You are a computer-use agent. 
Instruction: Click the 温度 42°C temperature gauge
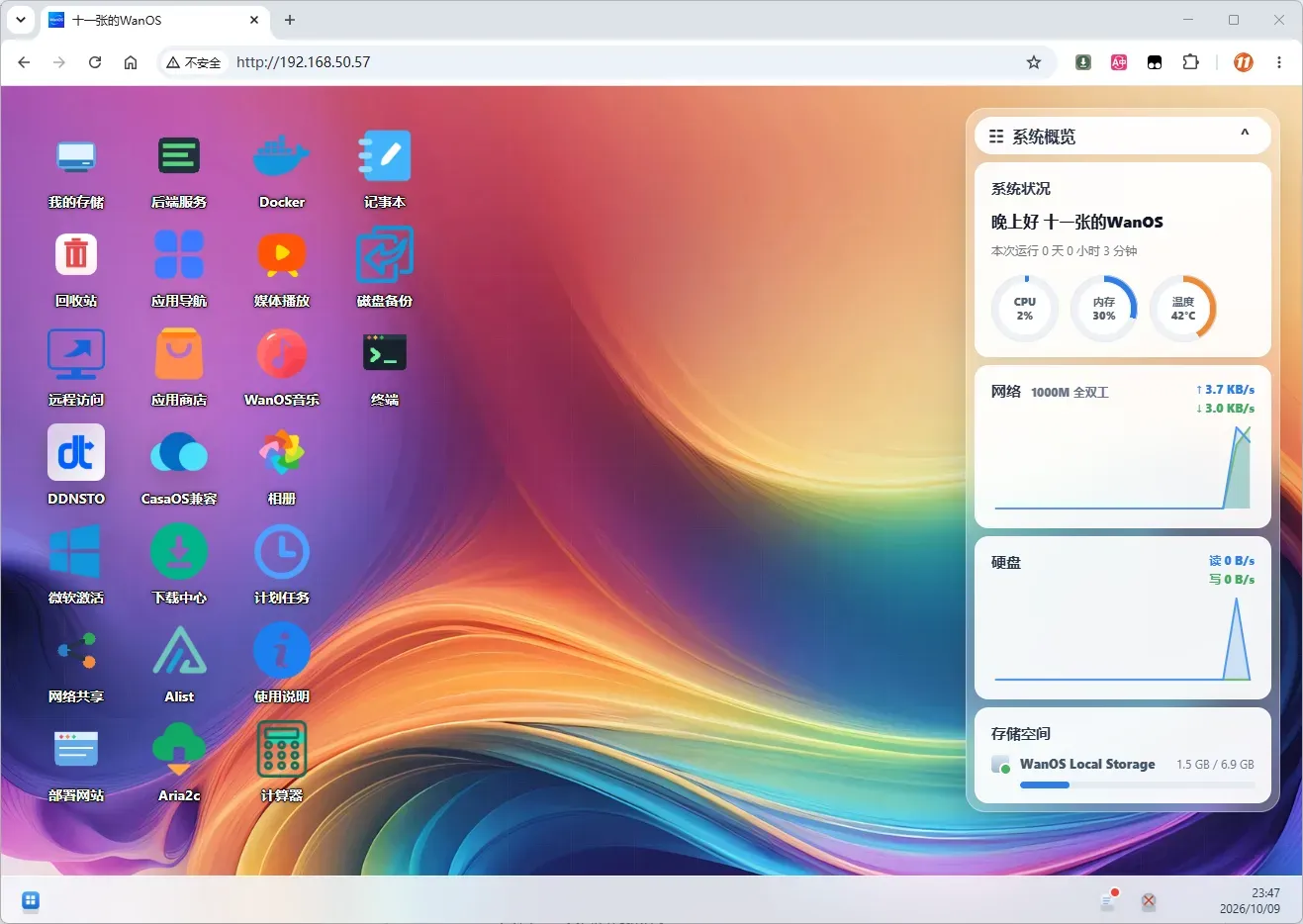pos(1183,309)
